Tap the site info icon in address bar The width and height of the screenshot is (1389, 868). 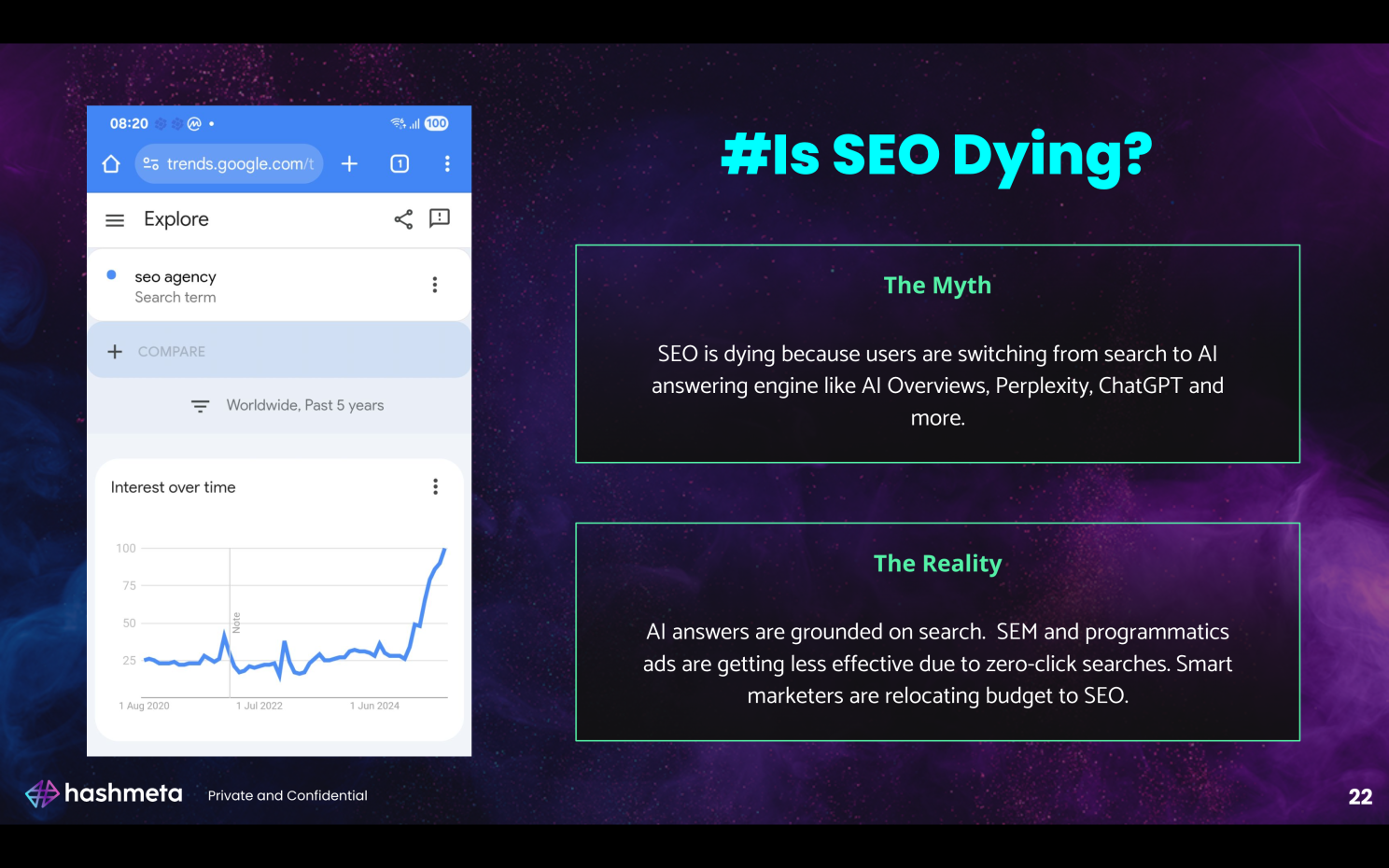coord(150,164)
